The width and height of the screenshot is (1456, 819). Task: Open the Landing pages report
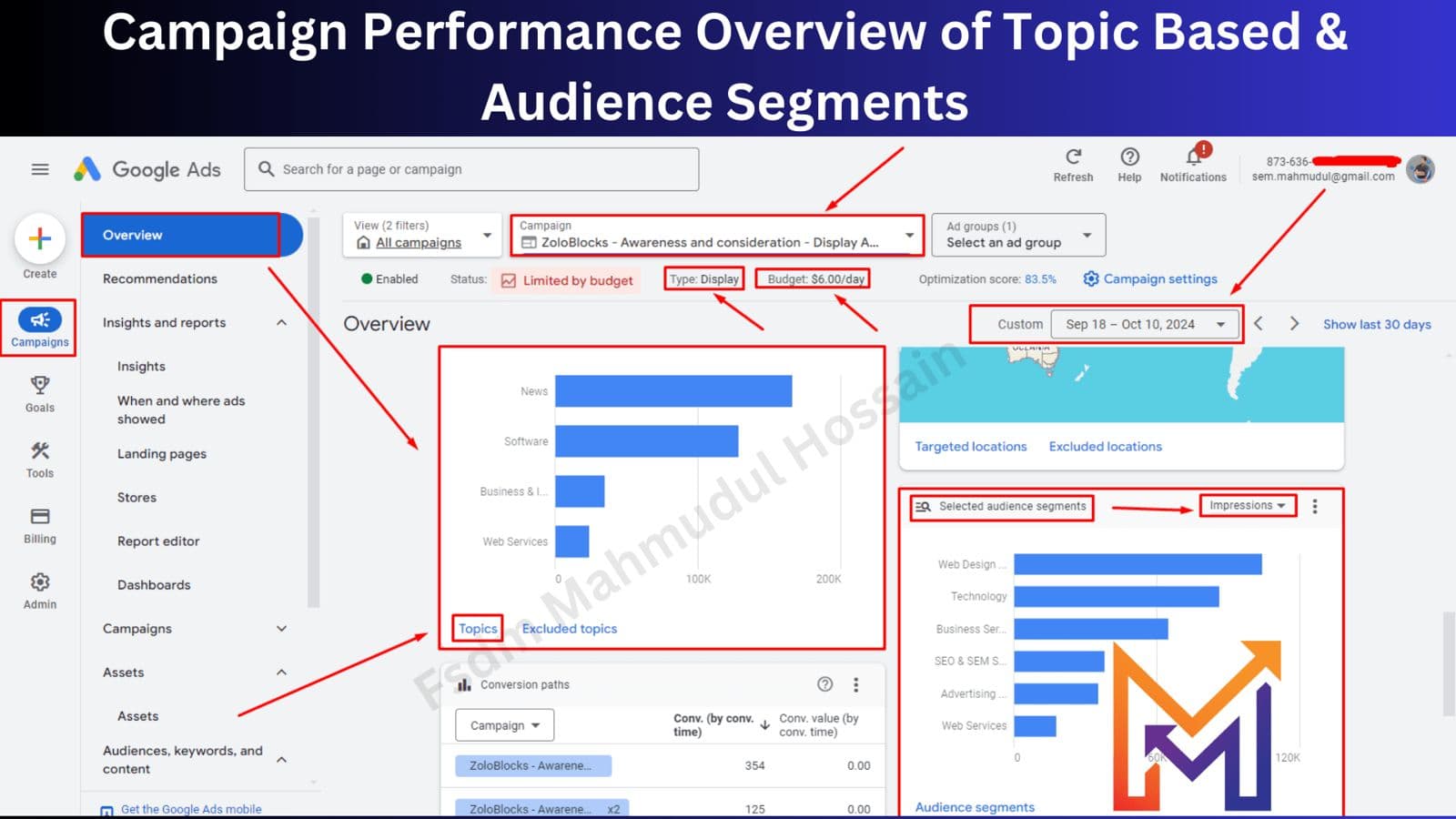pos(162,453)
